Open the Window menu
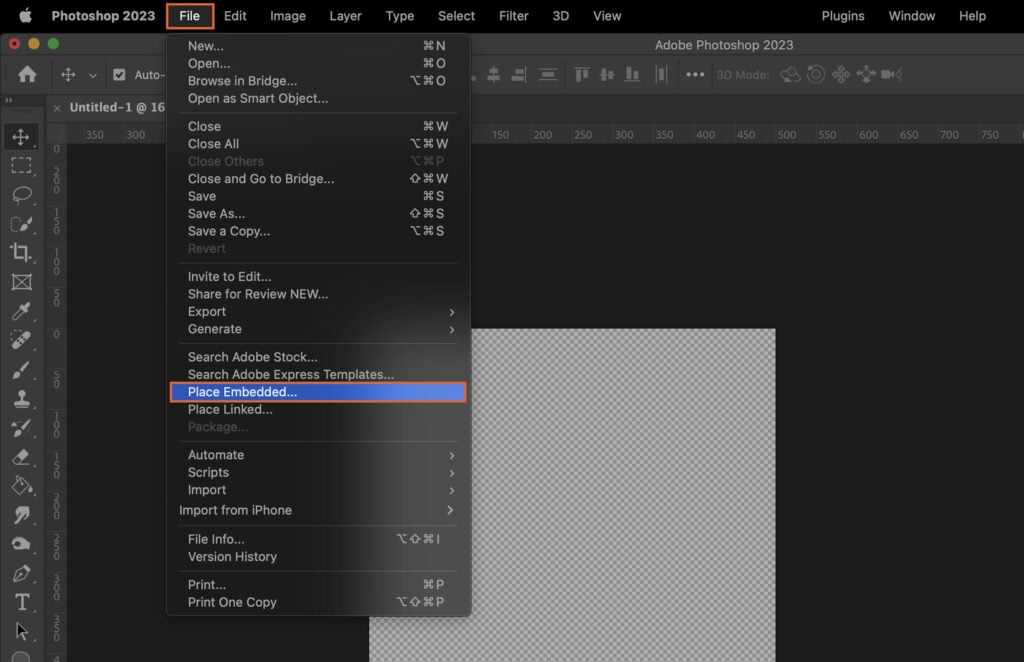This screenshot has height=662, width=1024. tap(911, 16)
